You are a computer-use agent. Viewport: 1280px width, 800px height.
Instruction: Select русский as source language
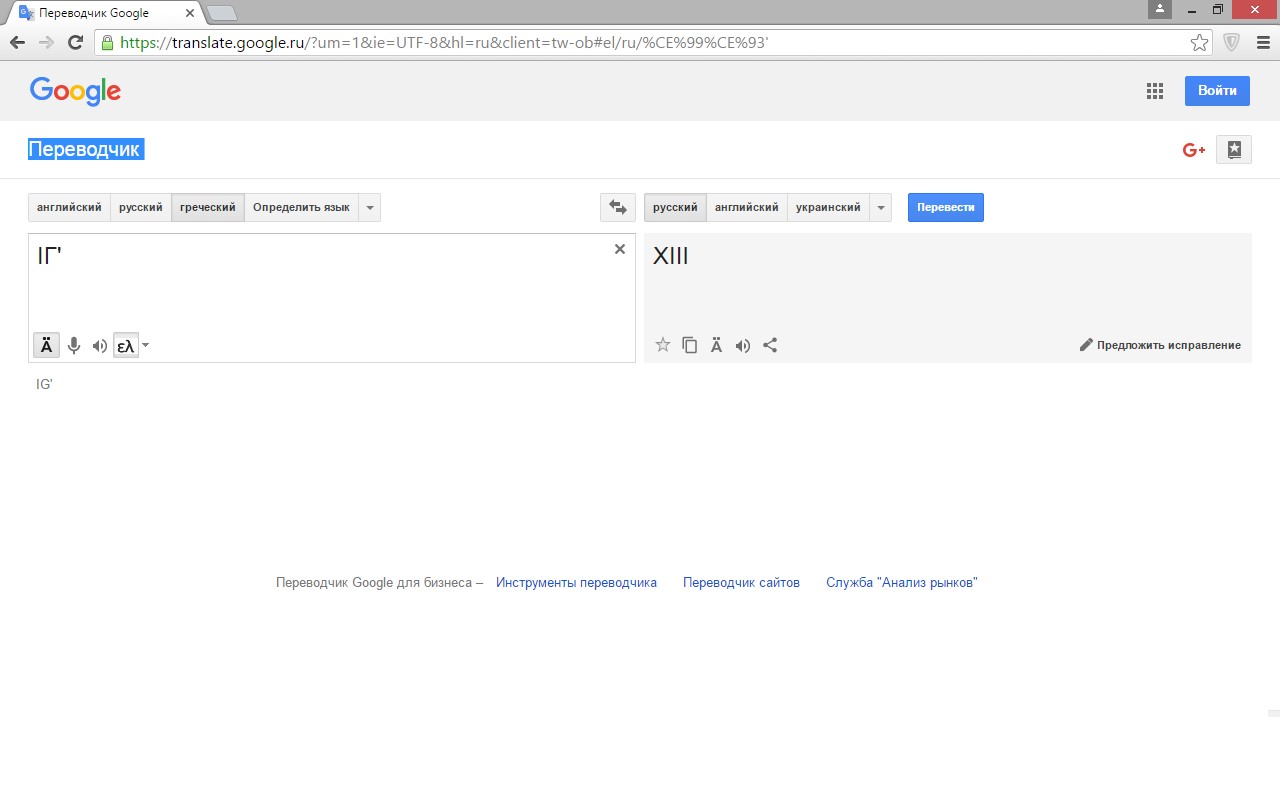(x=141, y=208)
